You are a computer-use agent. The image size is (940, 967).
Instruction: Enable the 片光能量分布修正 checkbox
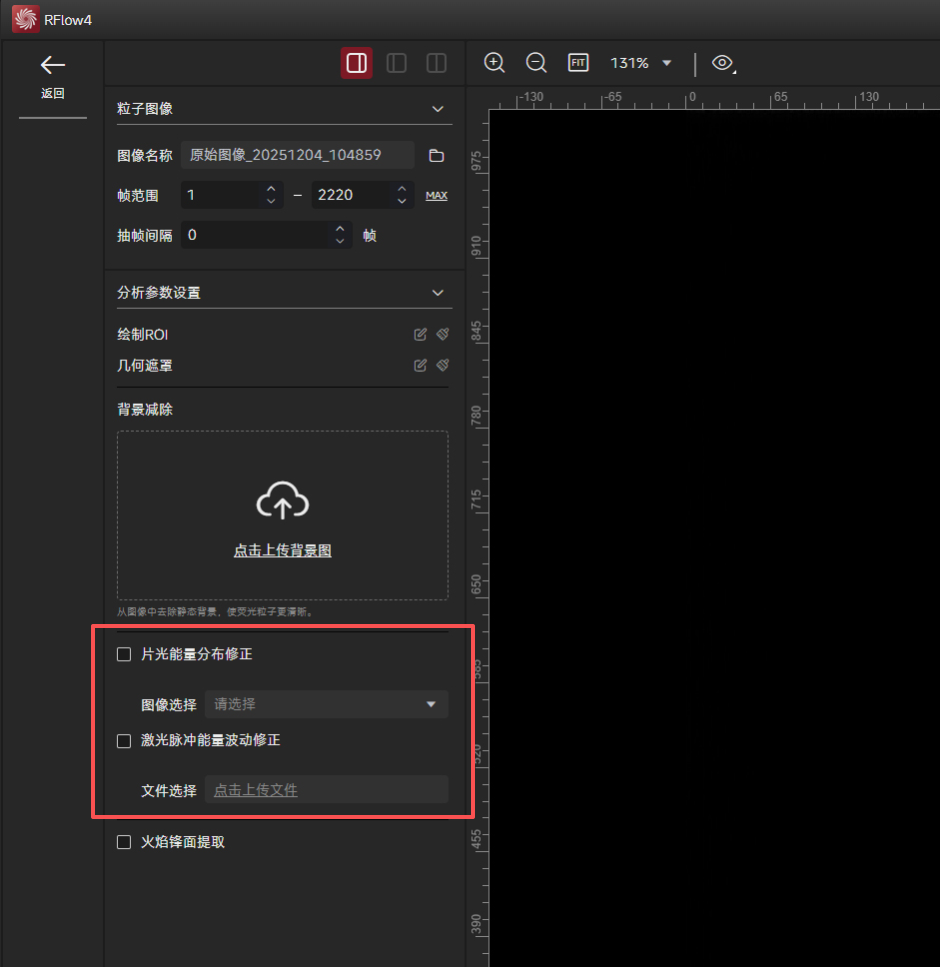123,654
